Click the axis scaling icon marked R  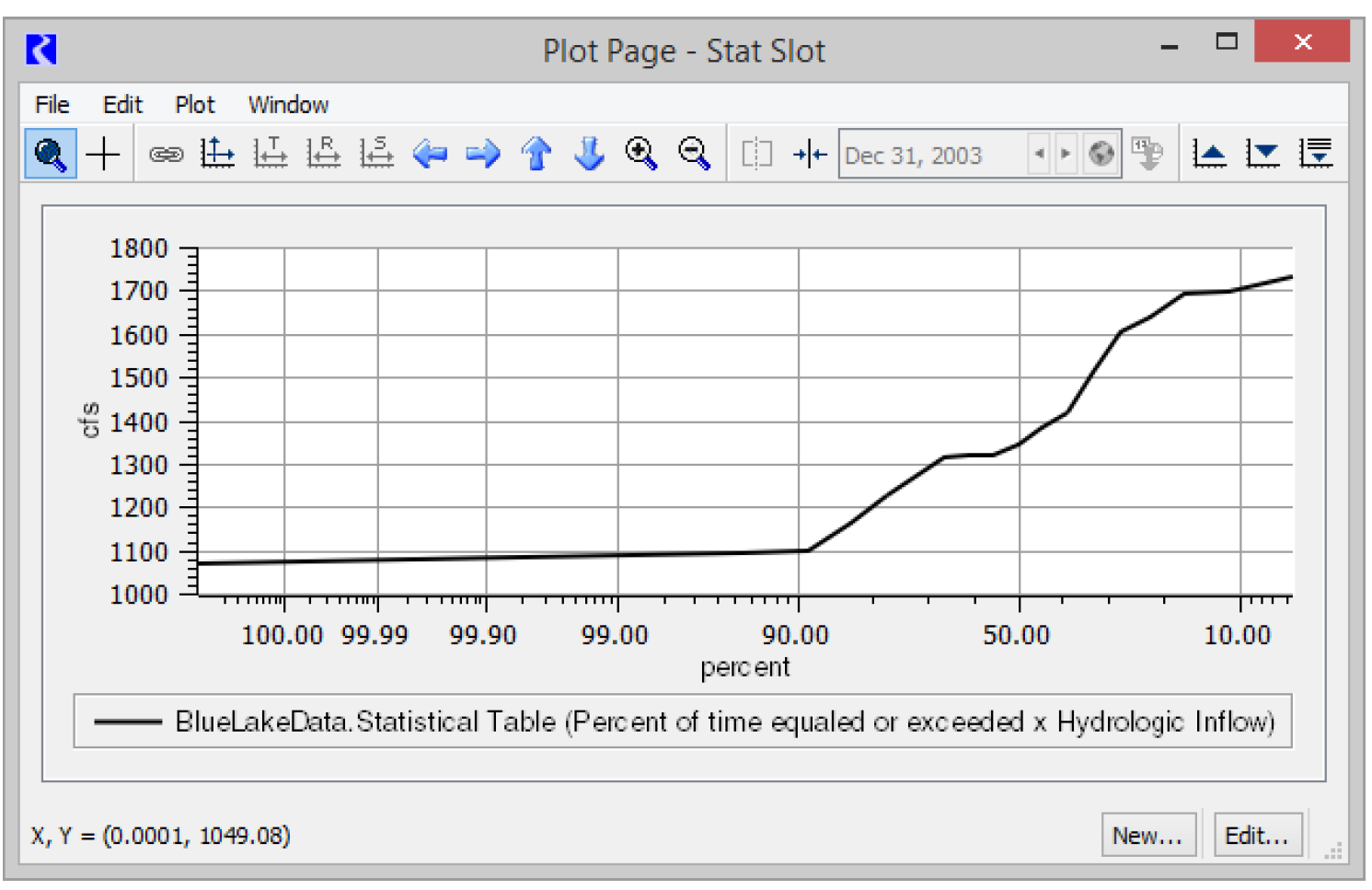point(324,154)
